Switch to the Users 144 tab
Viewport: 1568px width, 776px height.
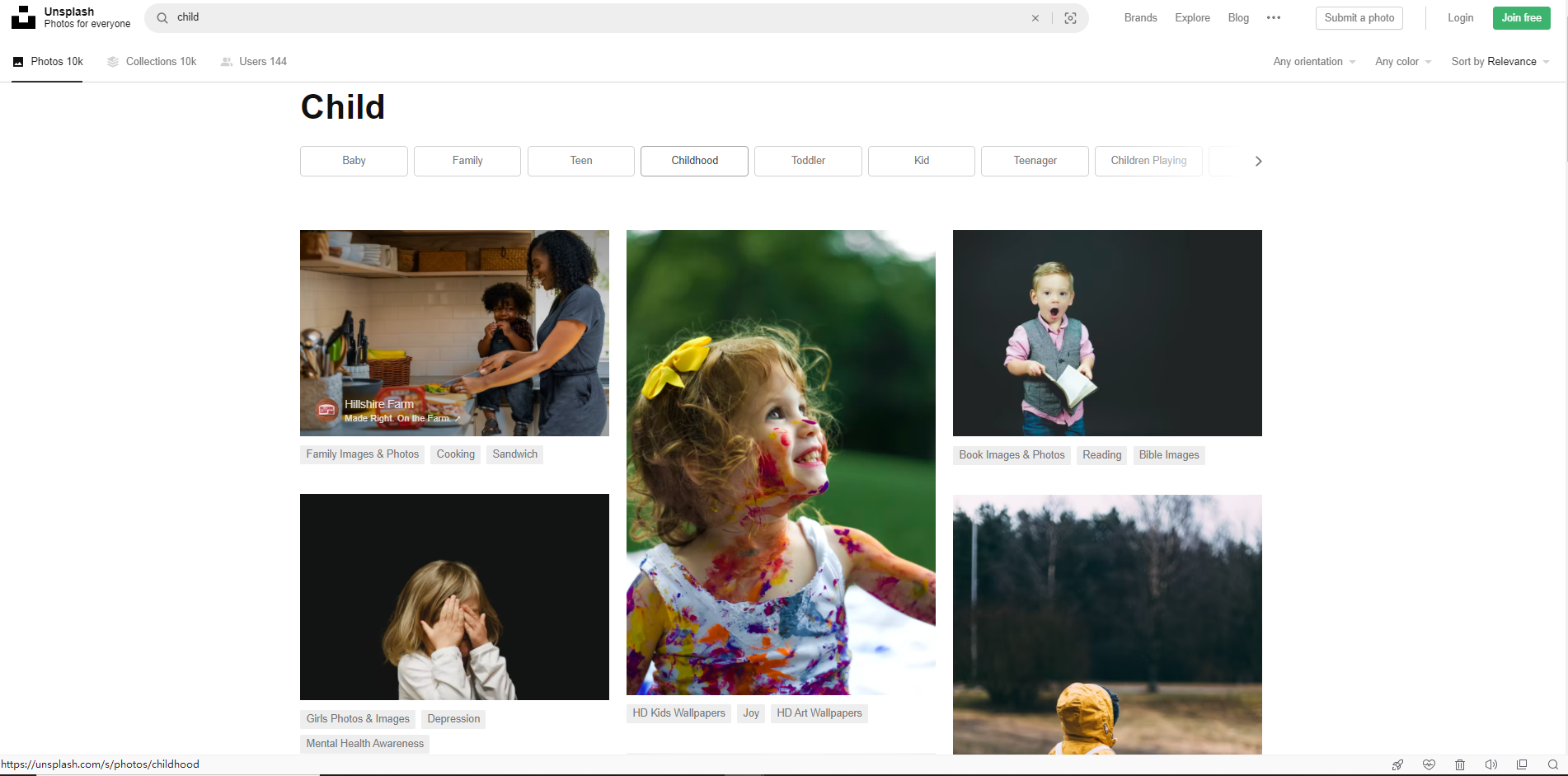pyautogui.click(x=254, y=62)
